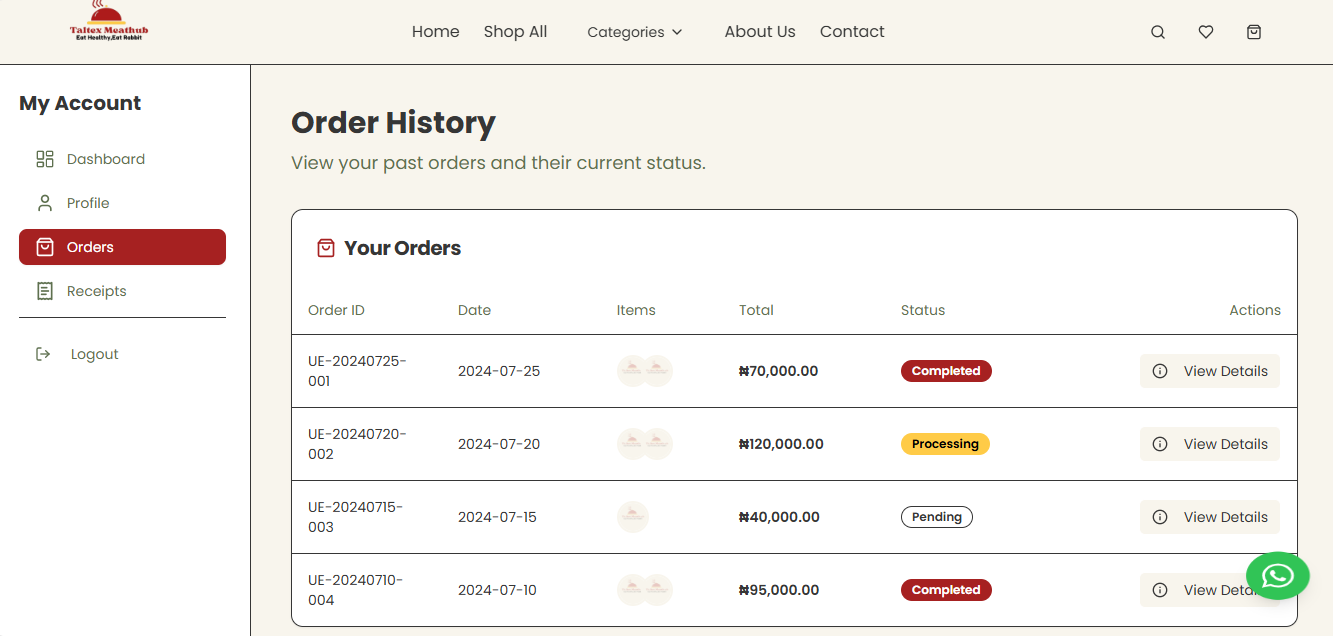Click the green WhatsApp chat button
Viewport: 1333px width, 636px height.
tap(1277, 576)
